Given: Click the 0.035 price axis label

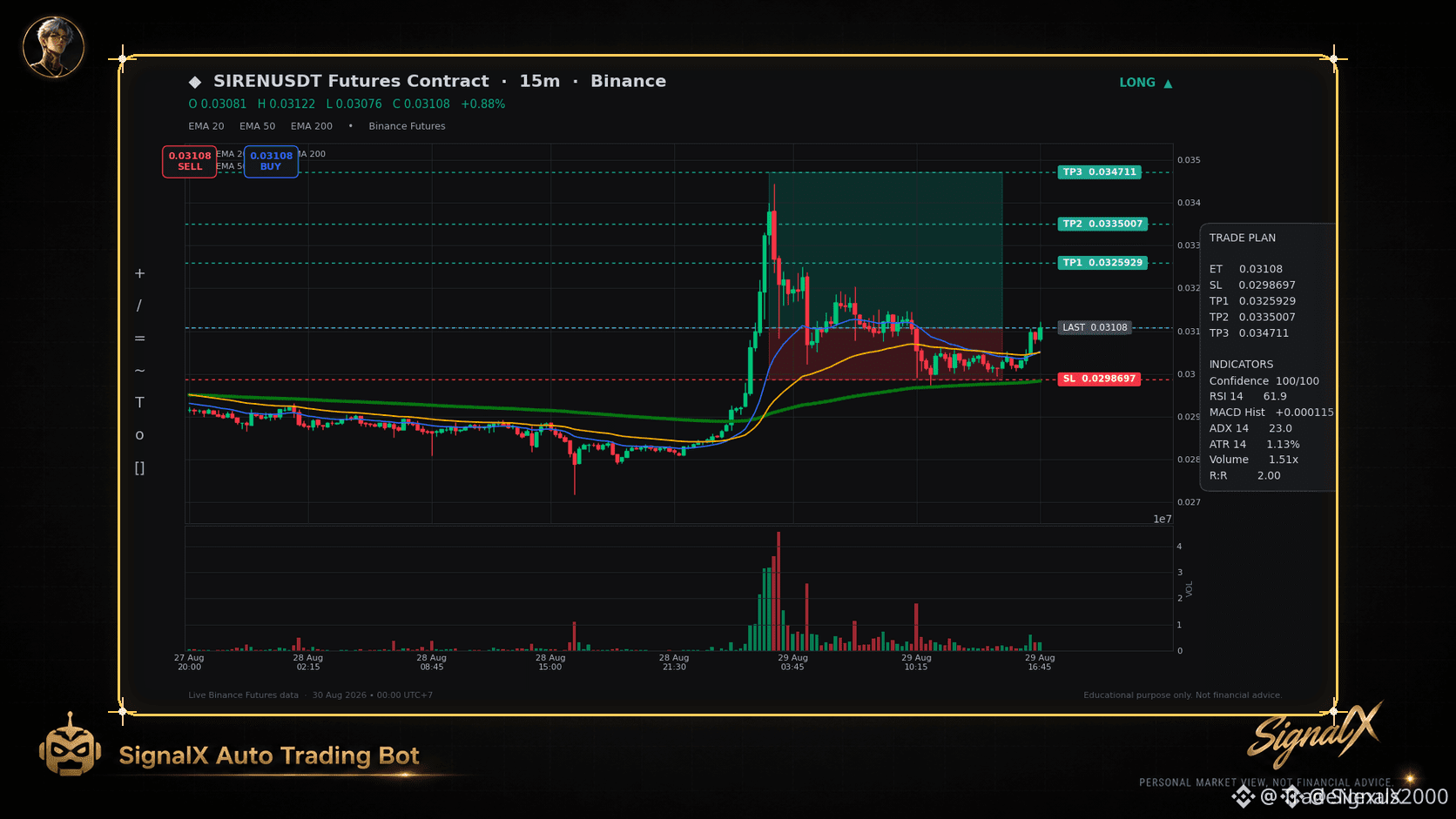Looking at the screenshot, I should point(1189,160).
